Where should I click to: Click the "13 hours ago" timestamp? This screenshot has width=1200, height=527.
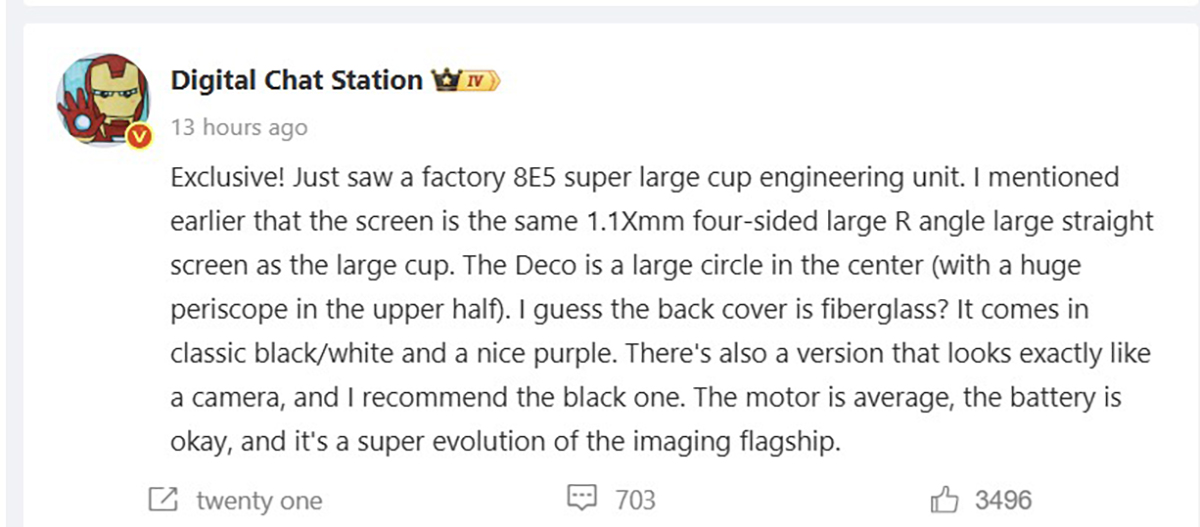coord(239,128)
